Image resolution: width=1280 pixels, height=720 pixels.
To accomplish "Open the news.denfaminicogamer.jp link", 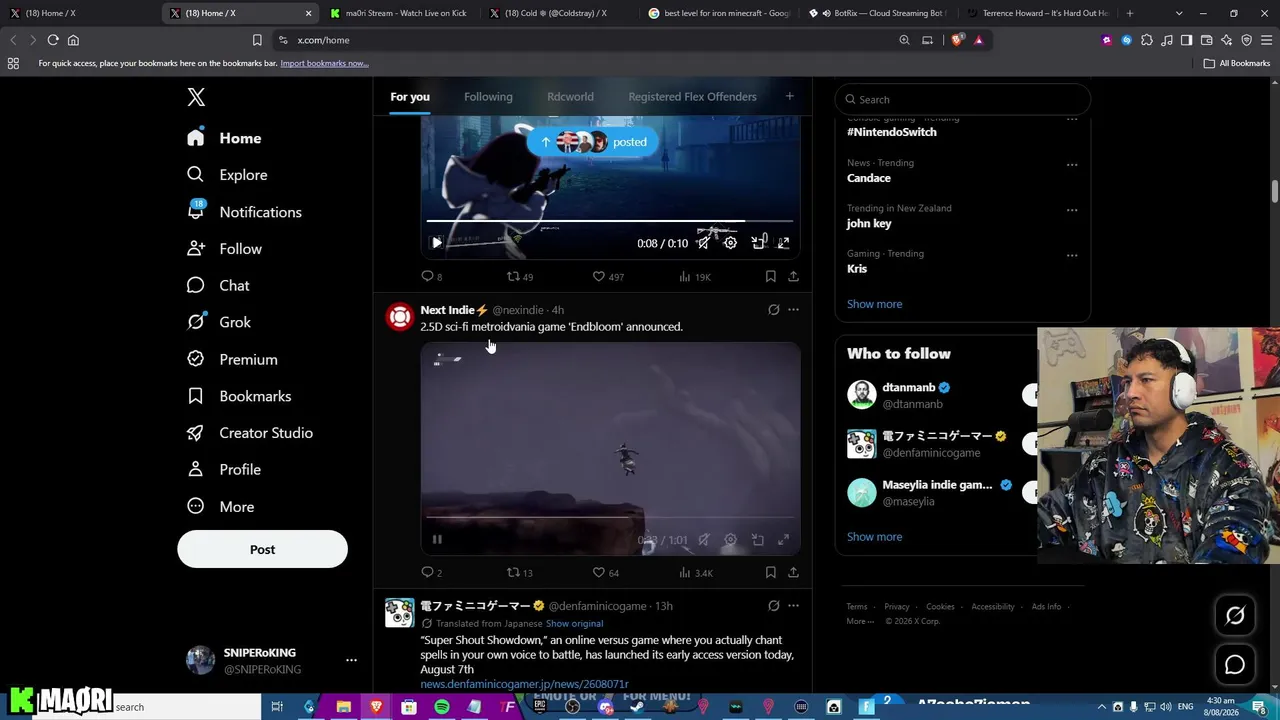I will 524,684.
